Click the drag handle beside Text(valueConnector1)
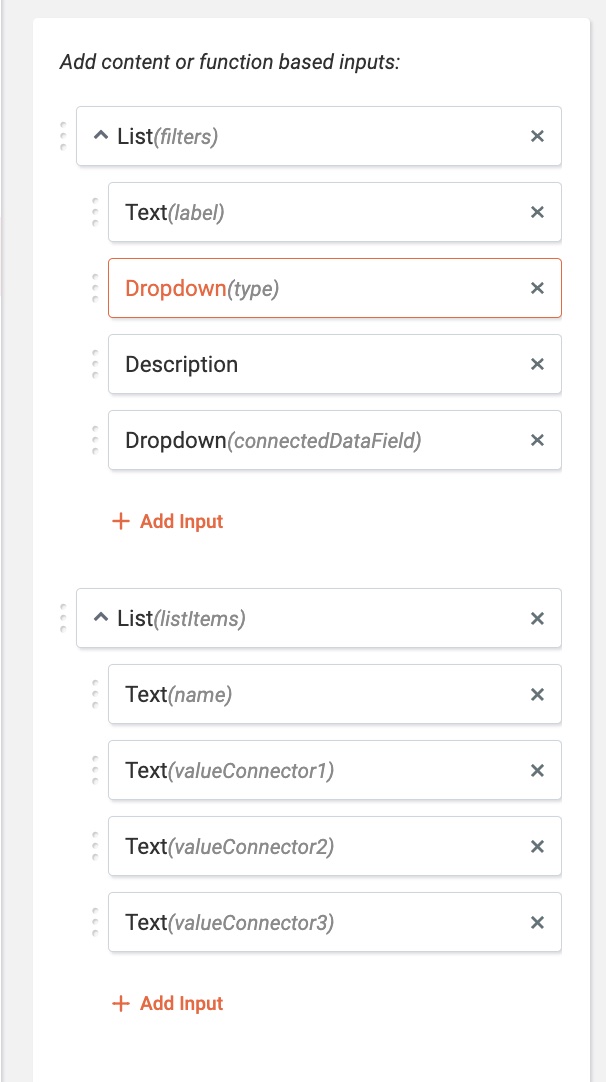Viewport: 606px width, 1082px height. [96, 770]
